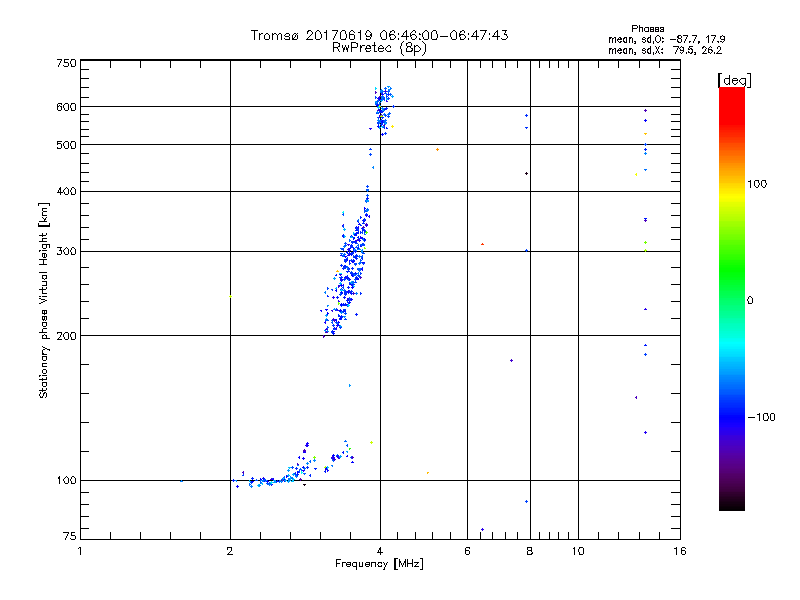
Task: Click the black data point on the 8 MHz line
Action: point(527,173)
